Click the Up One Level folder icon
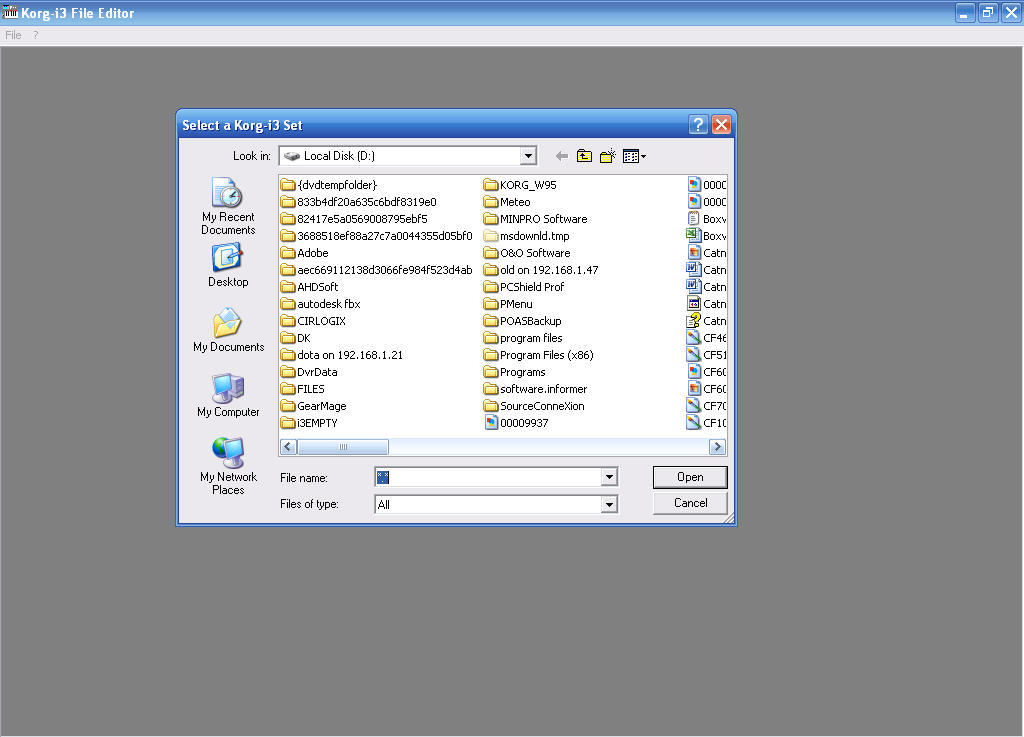1024x737 pixels. click(x=585, y=156)
